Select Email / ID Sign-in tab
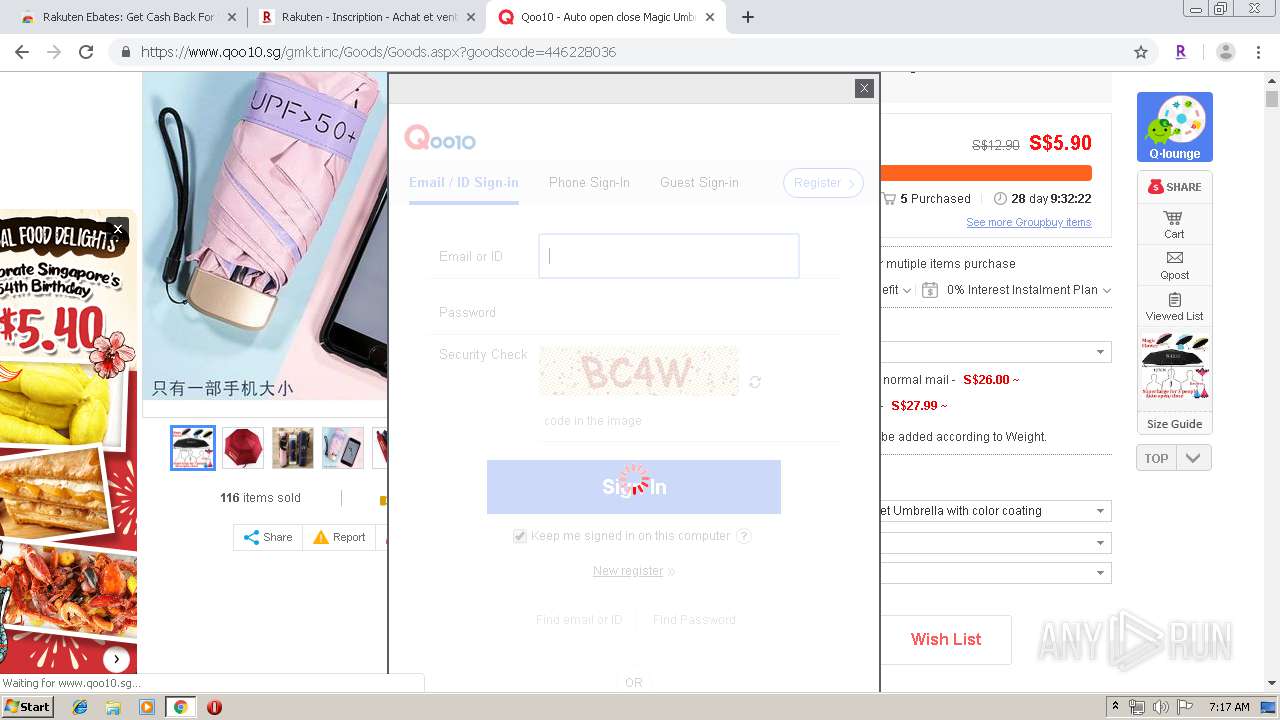This screenshot has width=1280, height=720. [463, 182]
